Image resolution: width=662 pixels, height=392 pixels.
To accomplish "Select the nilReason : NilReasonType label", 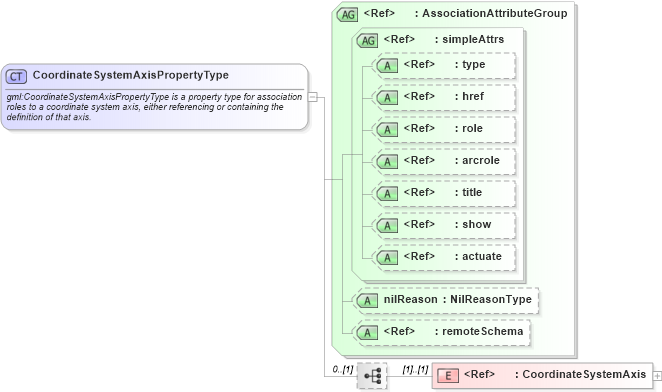I will click(x=458, y=299).
